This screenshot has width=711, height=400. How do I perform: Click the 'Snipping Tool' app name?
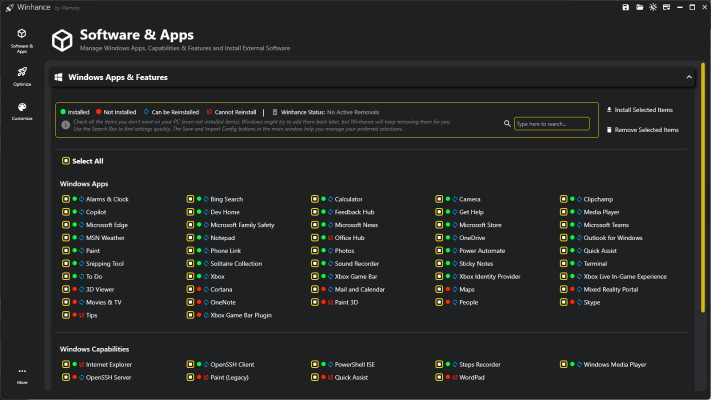(x=105, y=263)
